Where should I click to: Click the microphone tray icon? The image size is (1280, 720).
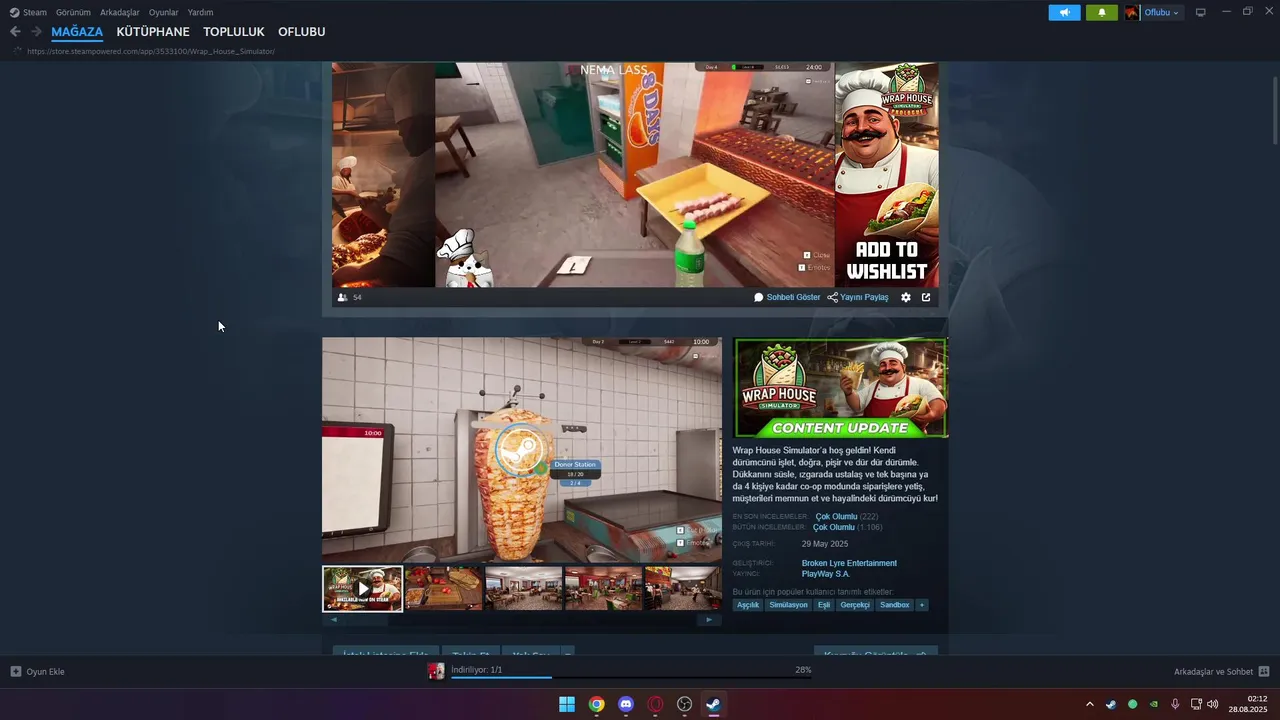[x=1175, y=704]
